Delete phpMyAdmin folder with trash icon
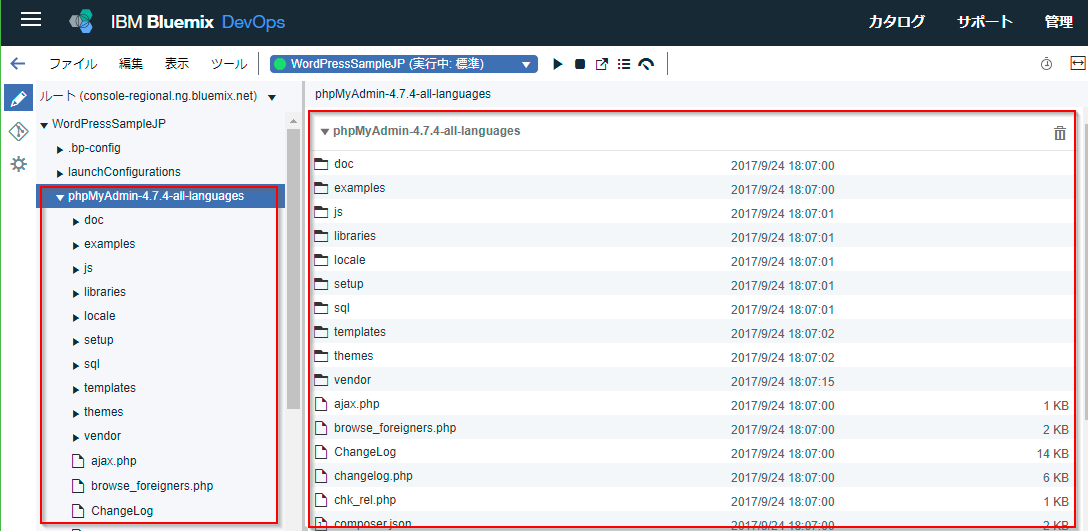Viewport: 1088px width, 531px height. (1060, 133)
